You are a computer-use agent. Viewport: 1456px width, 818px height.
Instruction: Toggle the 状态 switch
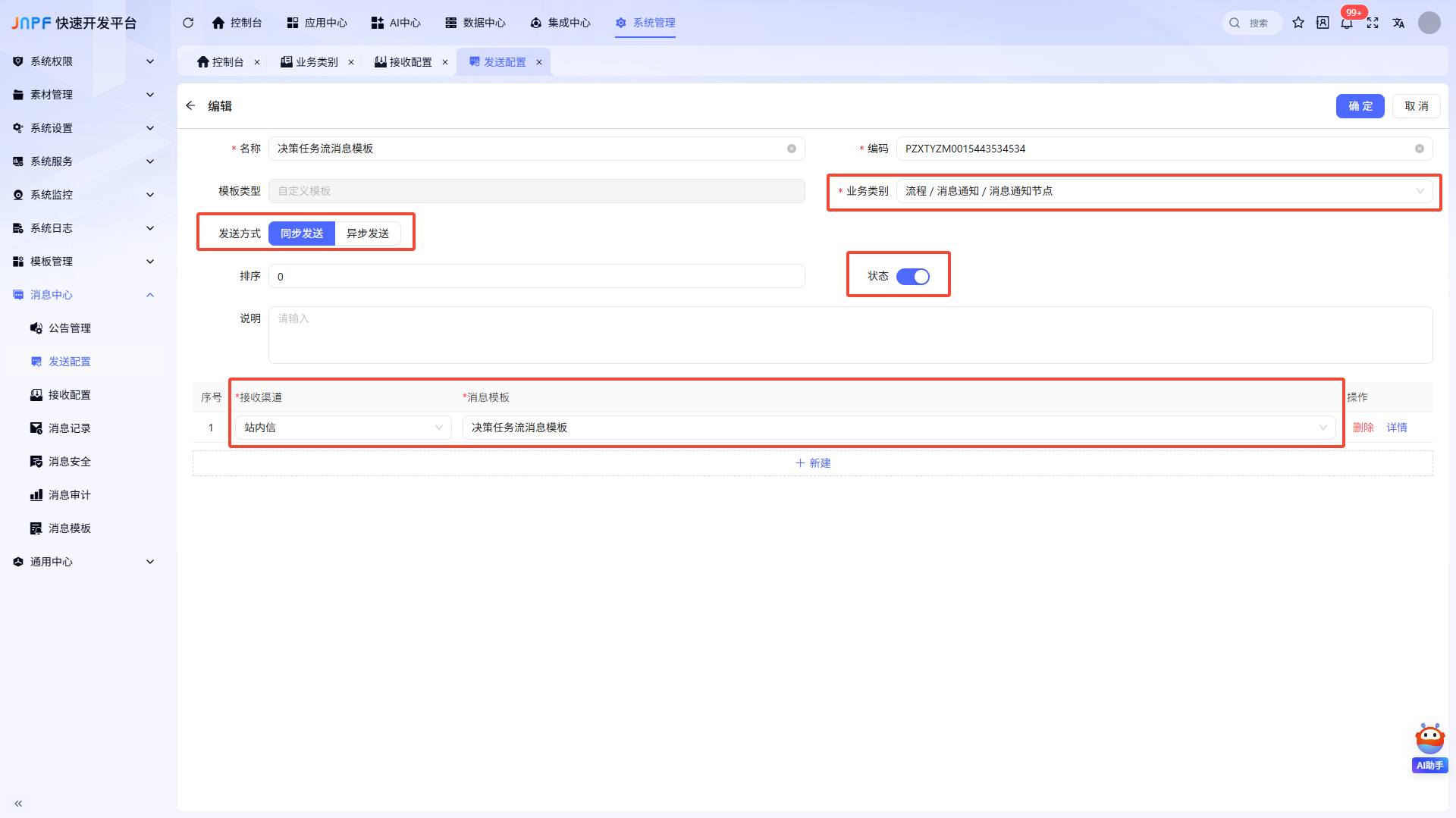(913, 277)
